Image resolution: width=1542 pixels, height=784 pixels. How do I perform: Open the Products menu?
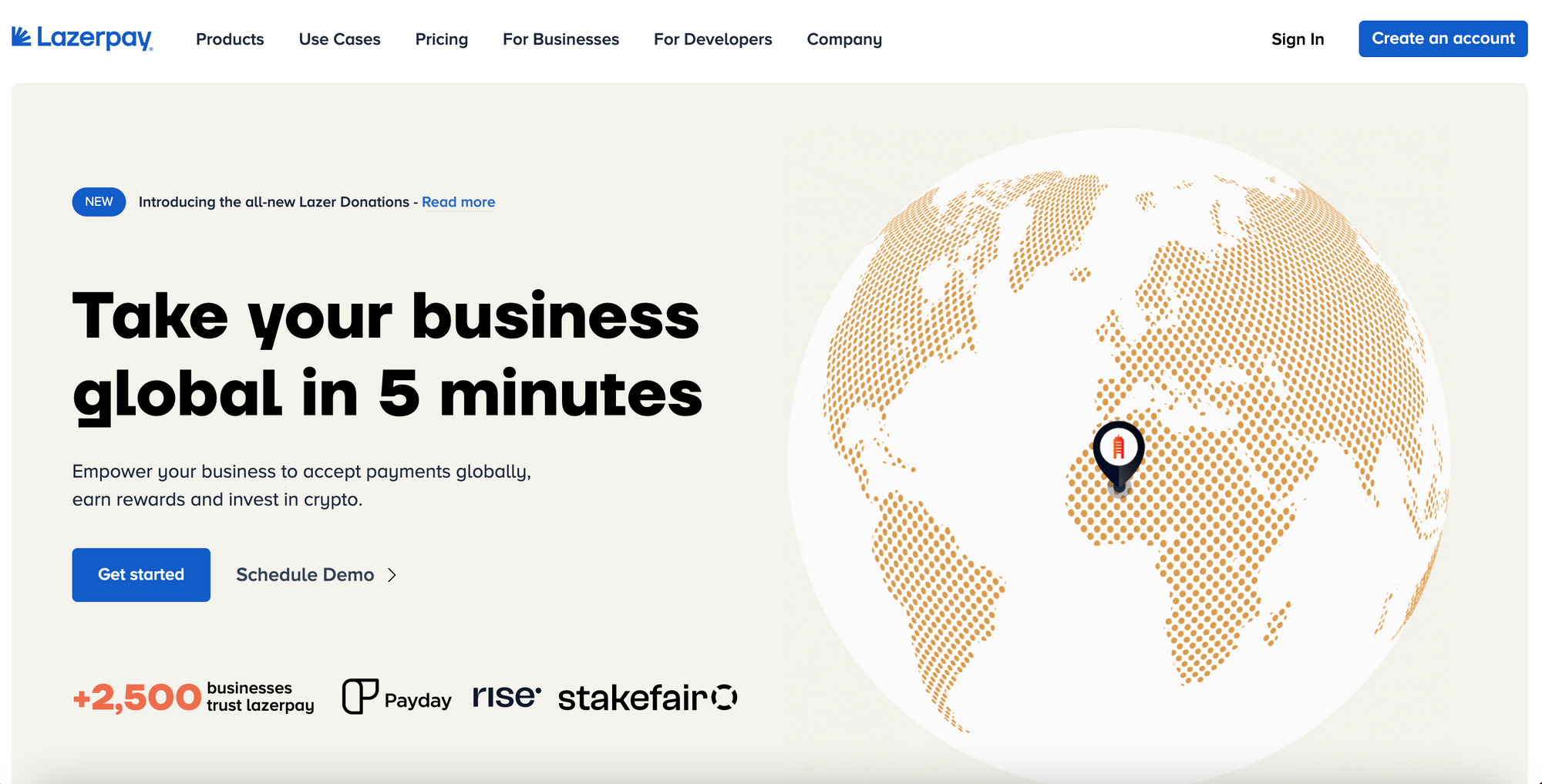229,39
